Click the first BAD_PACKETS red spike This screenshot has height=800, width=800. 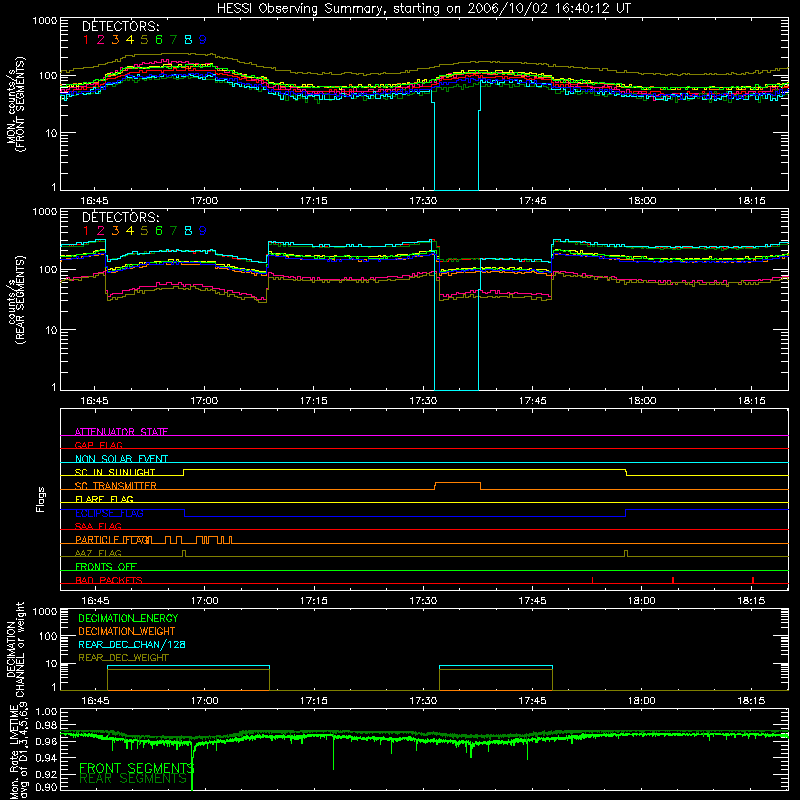[x=592, y=580]
